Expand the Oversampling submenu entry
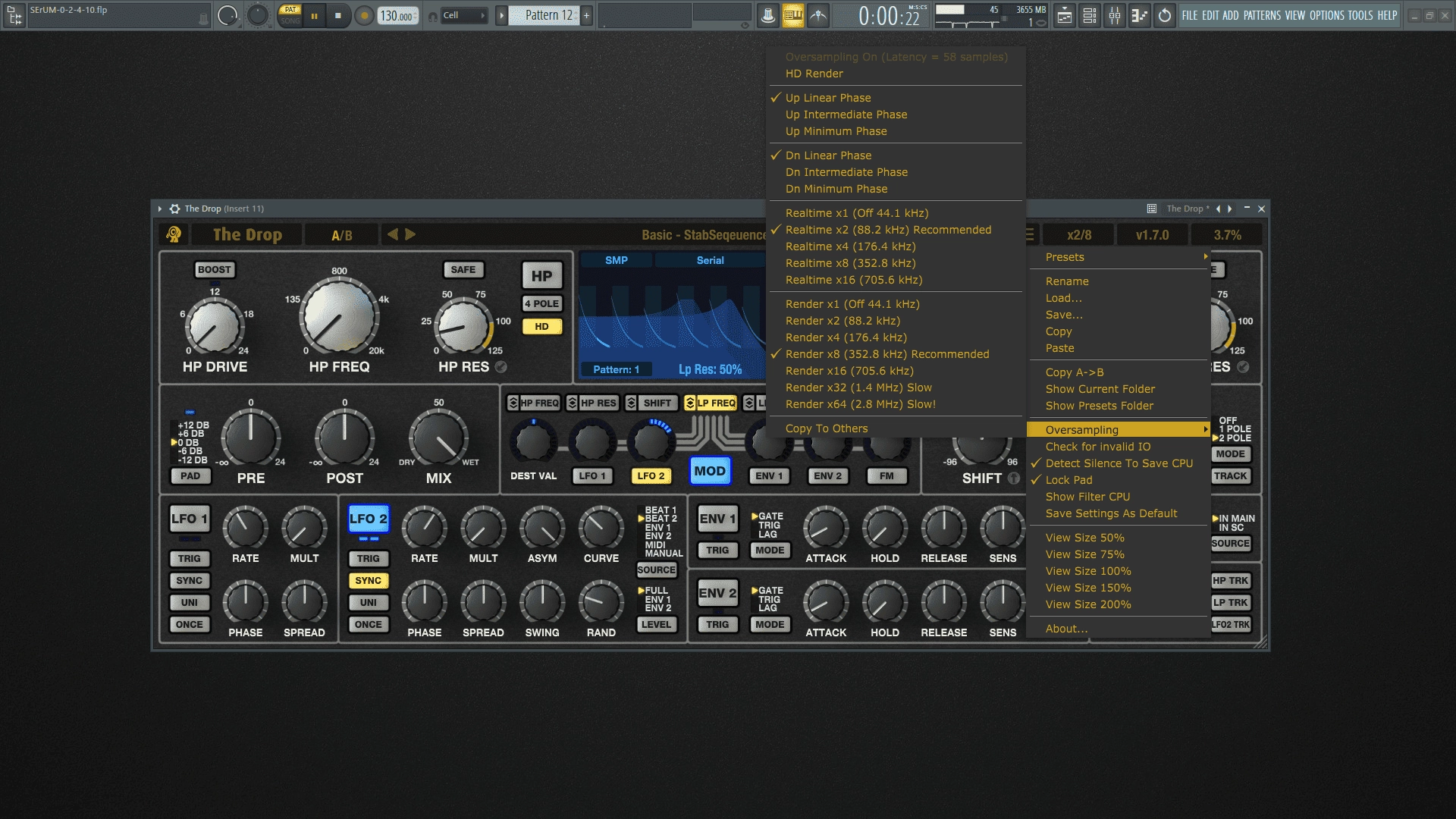The height and width of the screenshot is (819, 1456). coord(1119,430)
